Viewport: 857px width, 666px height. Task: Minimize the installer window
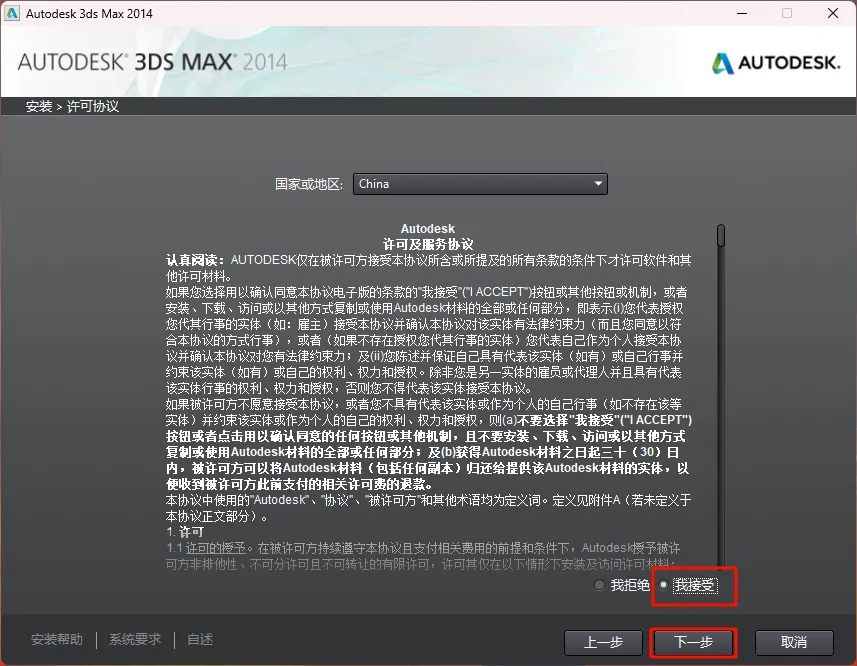pos(742,13)
